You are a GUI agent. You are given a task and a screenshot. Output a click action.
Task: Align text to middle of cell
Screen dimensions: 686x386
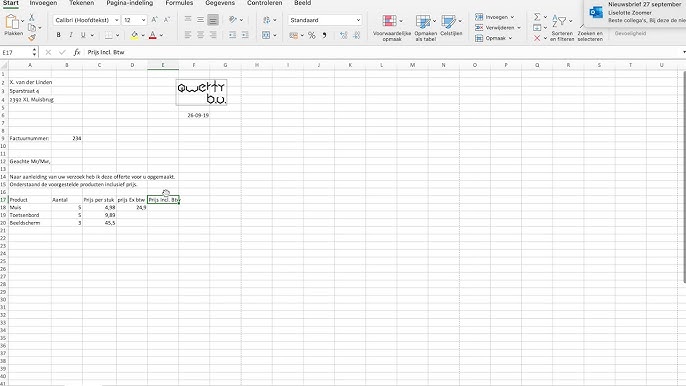200,20
